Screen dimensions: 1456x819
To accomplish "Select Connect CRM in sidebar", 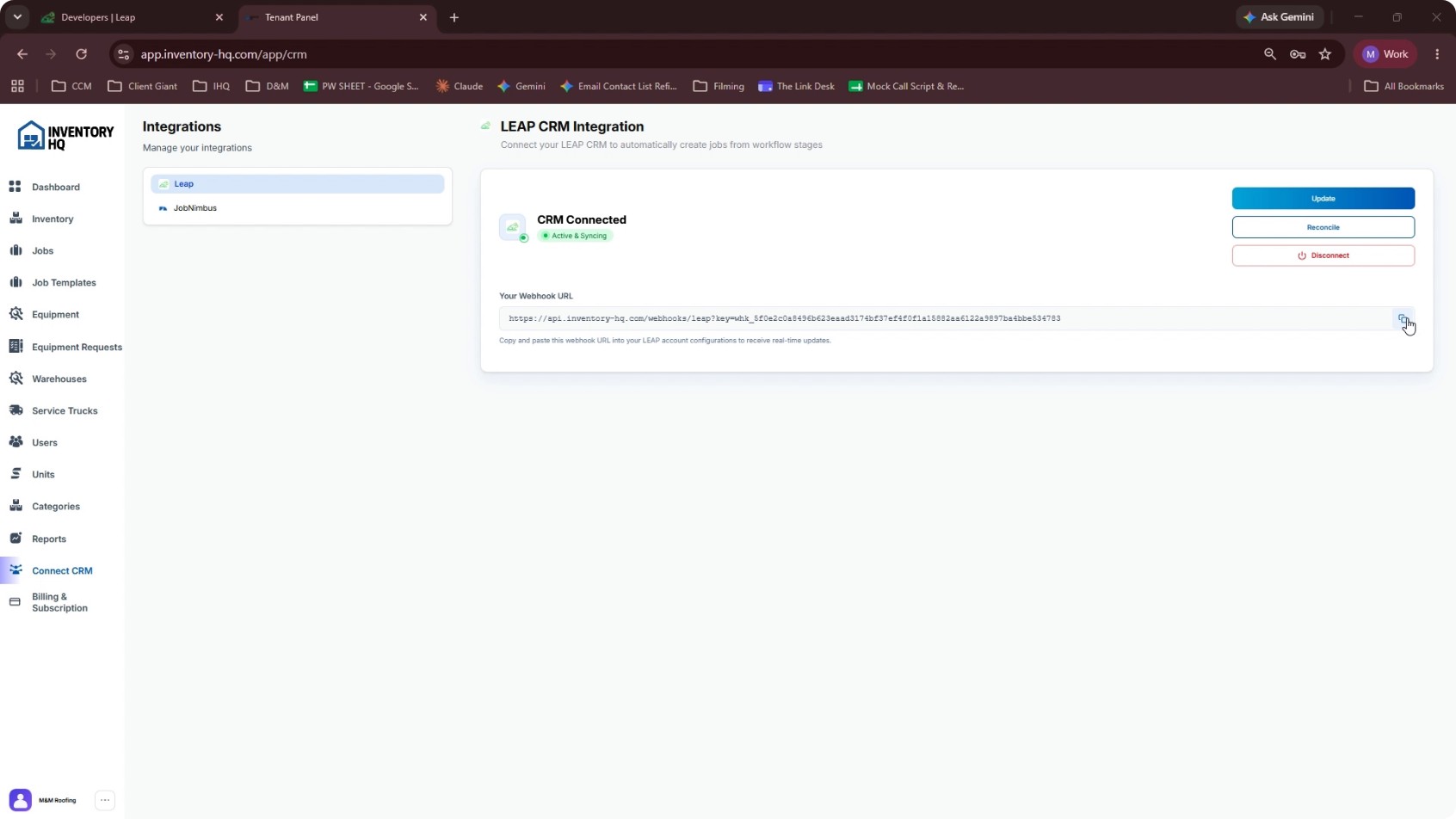I will pos(62,570).
